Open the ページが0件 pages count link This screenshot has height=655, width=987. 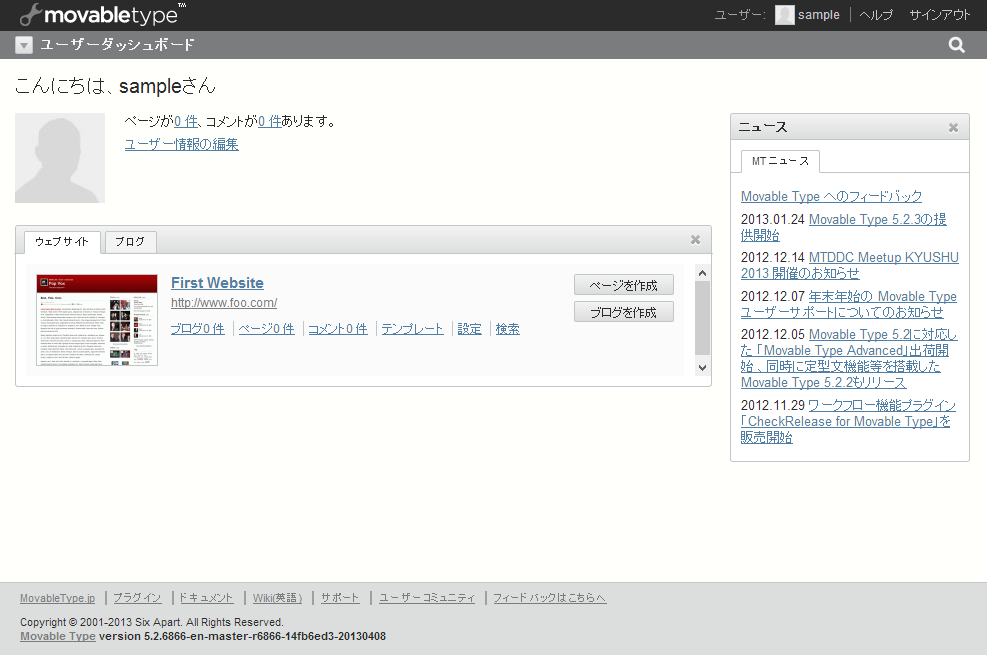pos(186,121)
